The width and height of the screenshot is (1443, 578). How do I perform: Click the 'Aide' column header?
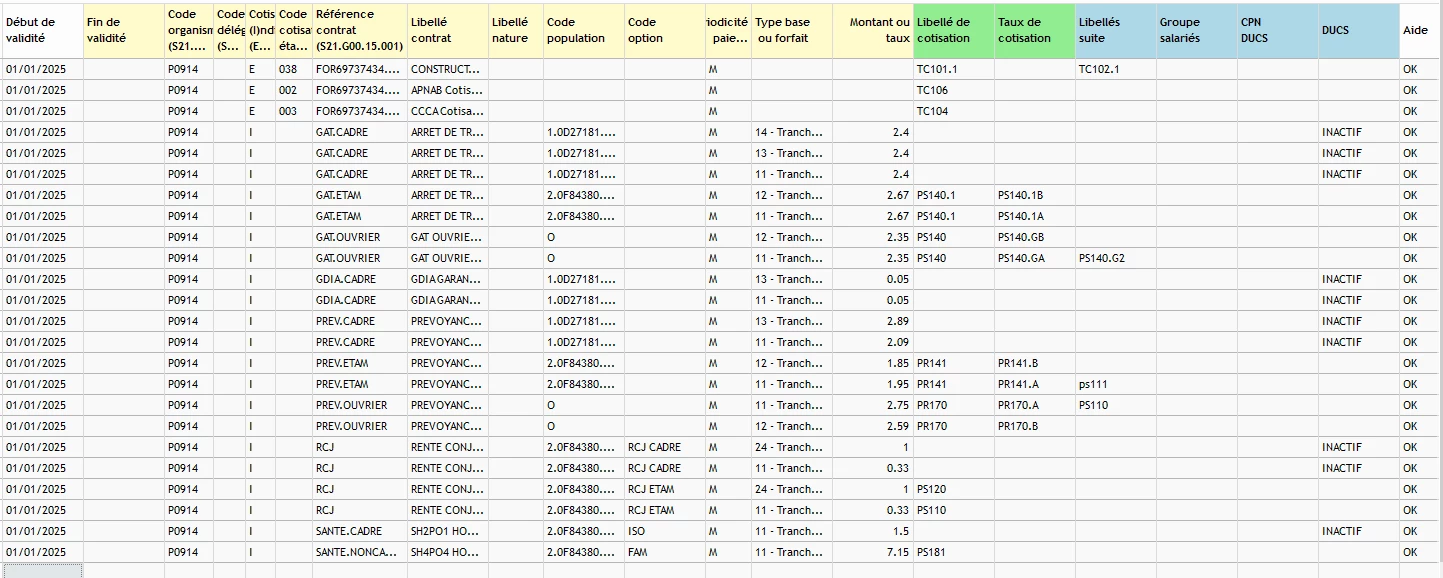click(x=1420, y=30)
